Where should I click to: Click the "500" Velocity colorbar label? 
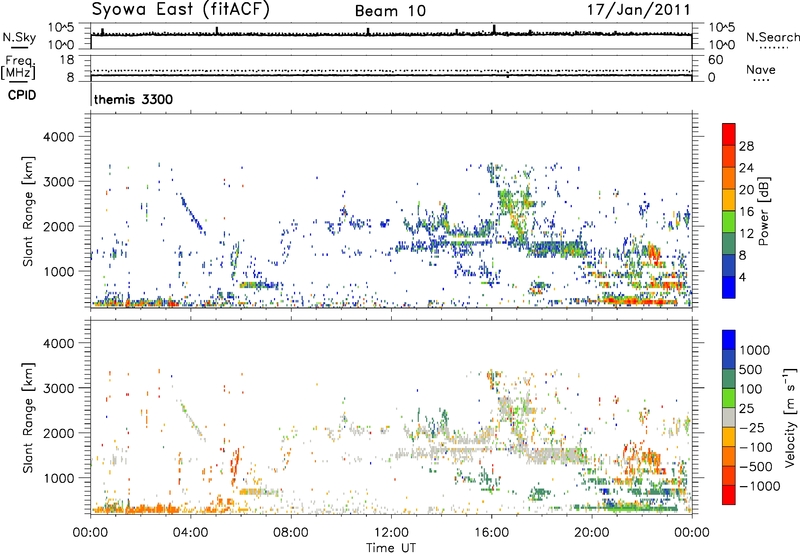coord(750,370)
